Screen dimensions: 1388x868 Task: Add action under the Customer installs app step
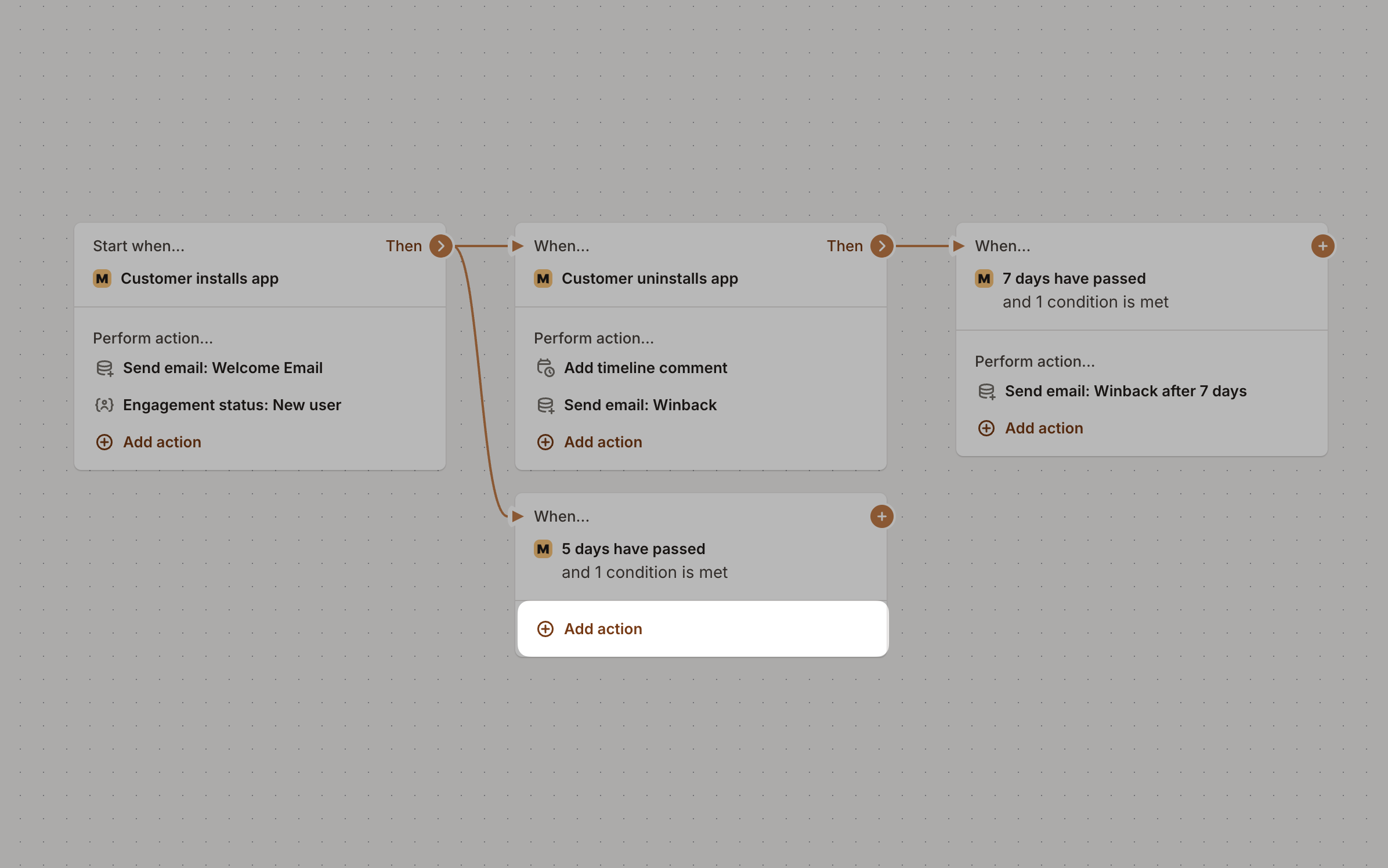(x=149, y=442)
